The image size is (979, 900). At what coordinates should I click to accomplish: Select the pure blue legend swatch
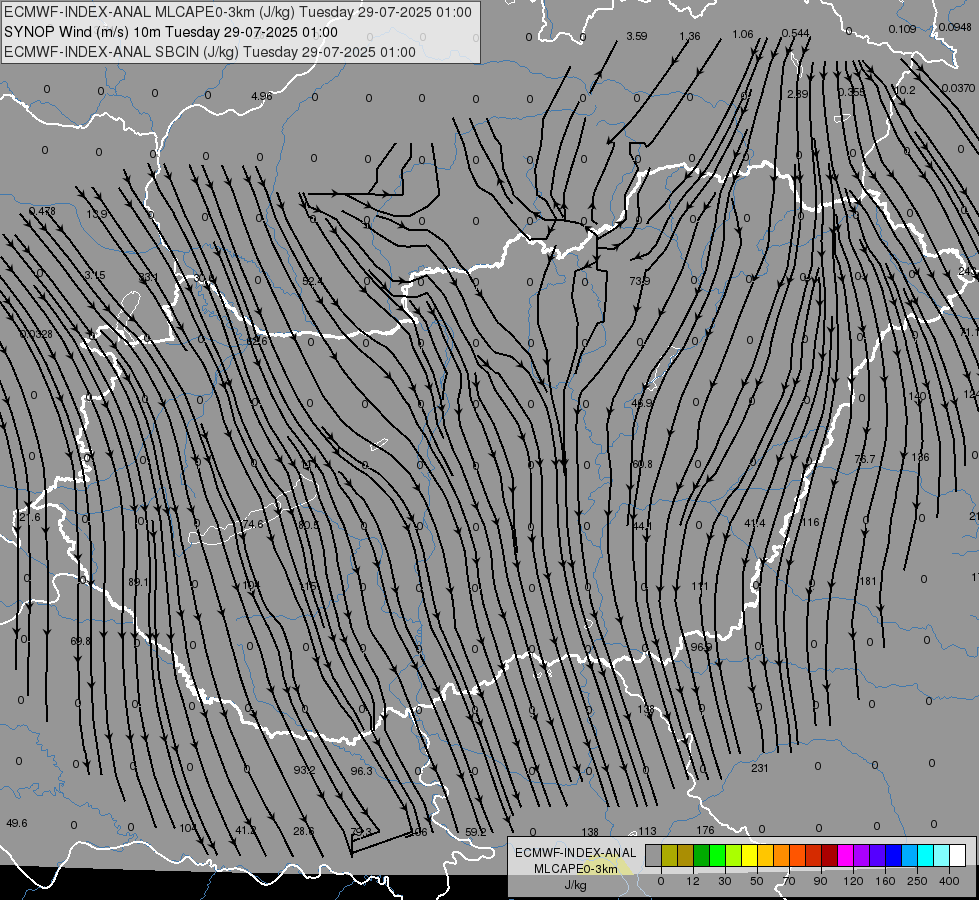(x=893, y=855)
